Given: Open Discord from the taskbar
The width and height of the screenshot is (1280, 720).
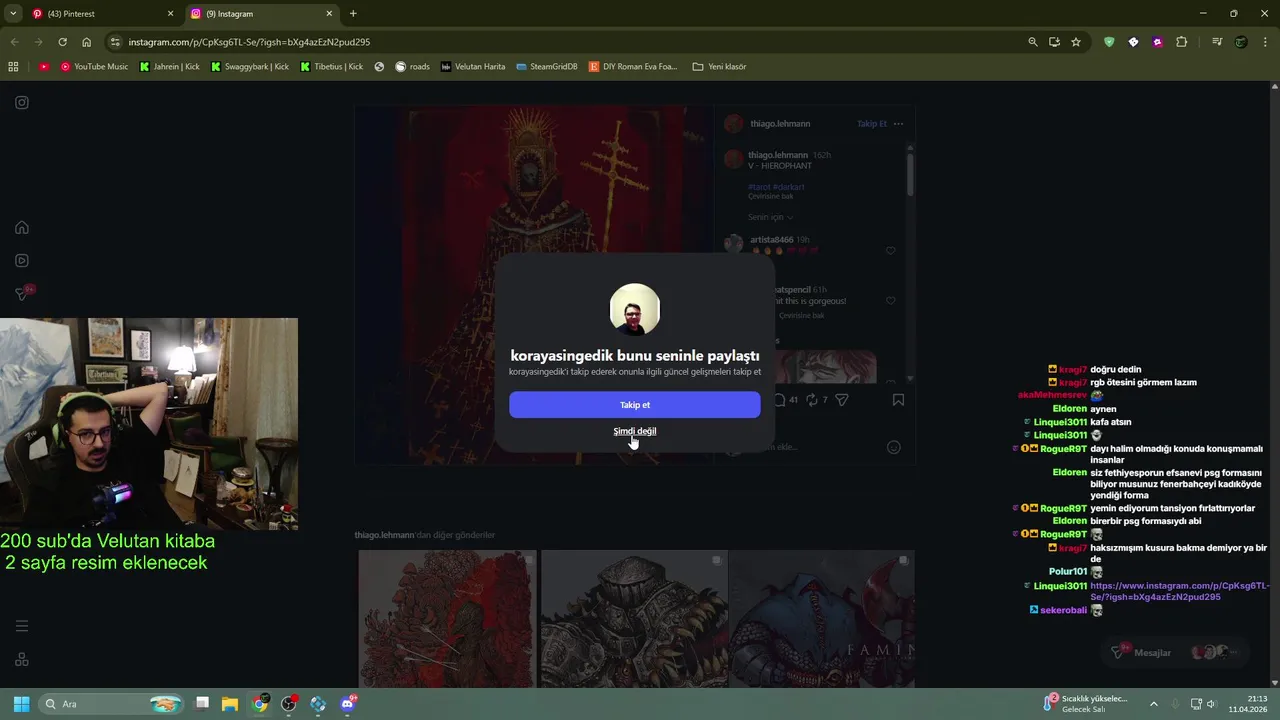Looking at the screenshot, I should coord(347,704).
